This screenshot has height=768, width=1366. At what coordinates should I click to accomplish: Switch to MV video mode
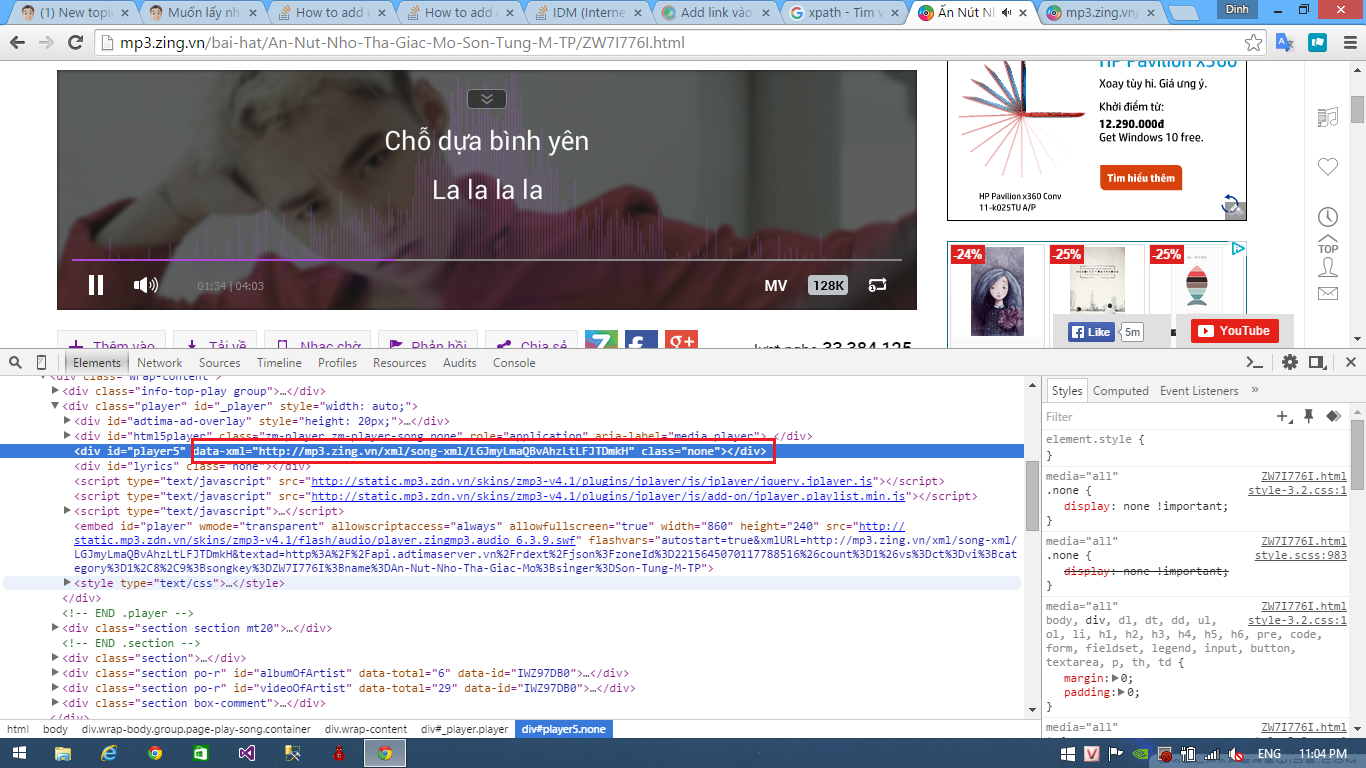tap(776, 286)
